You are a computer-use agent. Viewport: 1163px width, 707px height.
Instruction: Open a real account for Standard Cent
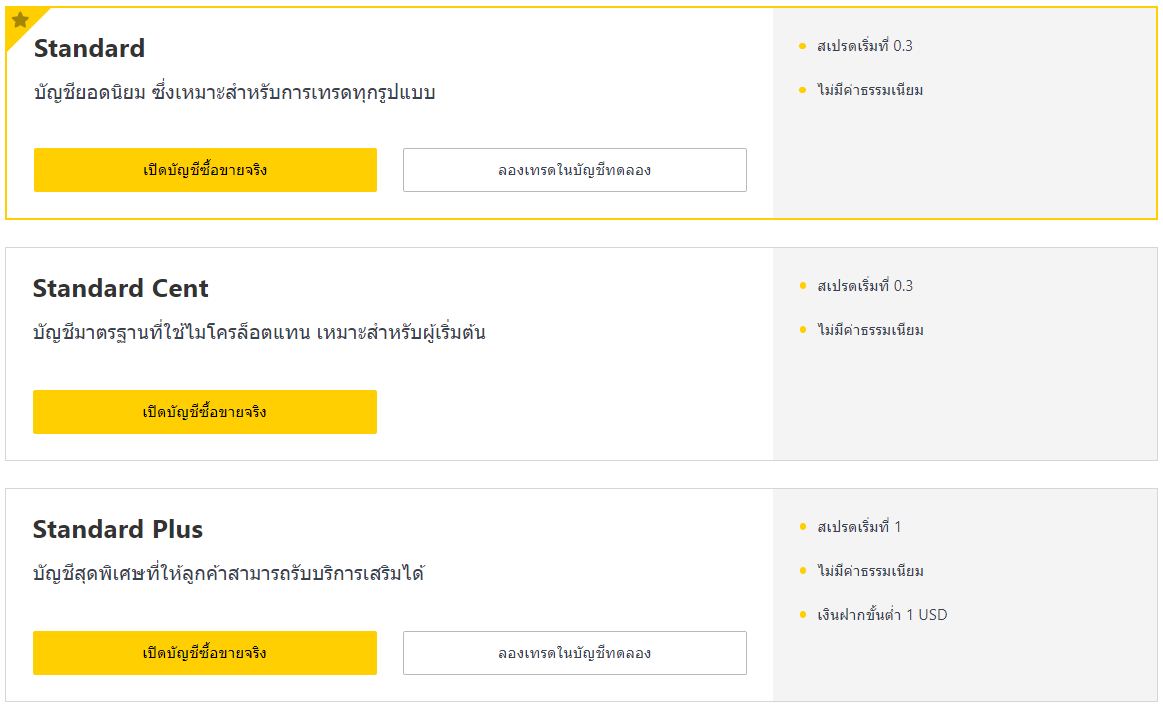click(x=205, y=412)
